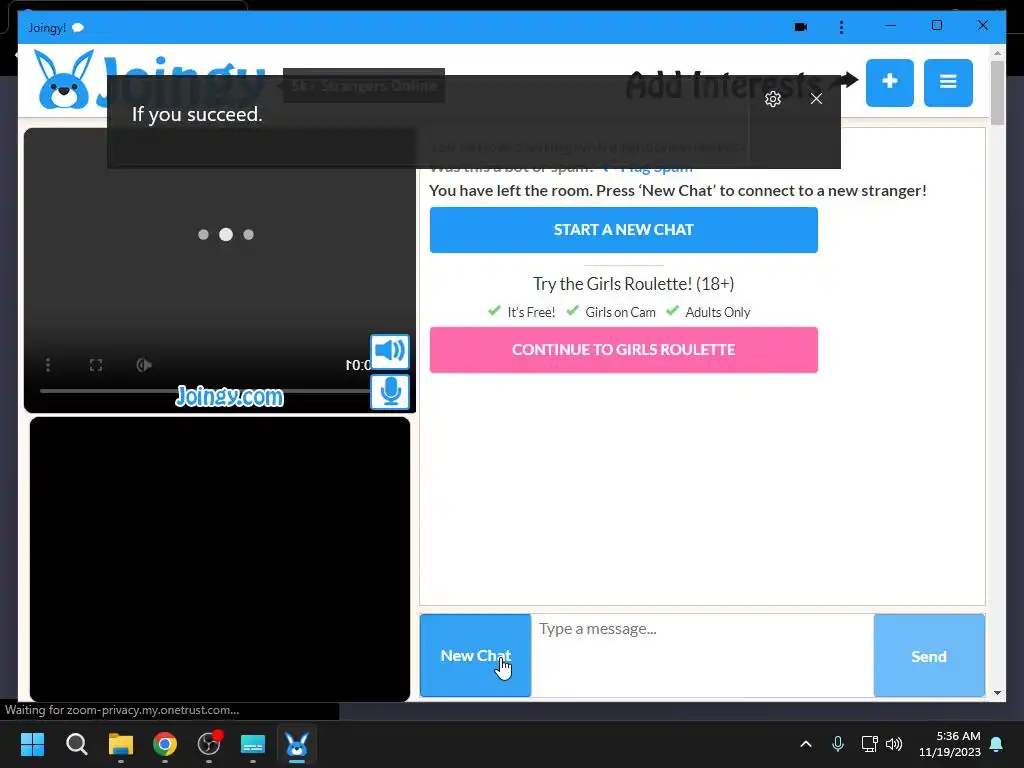The image size is (1024, 768).
Task: Click the 'Girls on Cam' label
Action: (x=620, y=312)
